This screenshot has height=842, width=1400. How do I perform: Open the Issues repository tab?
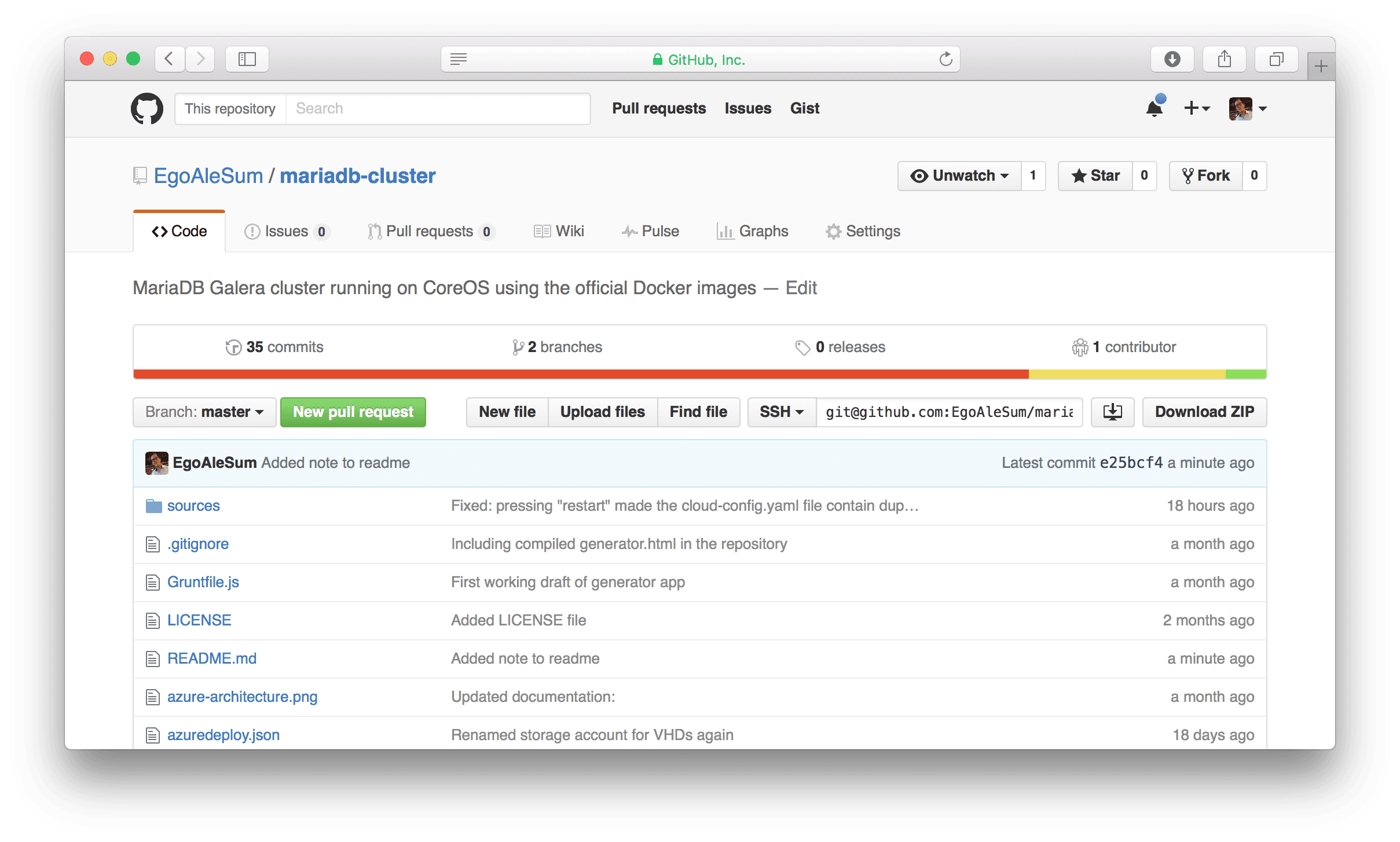[287, 231]
